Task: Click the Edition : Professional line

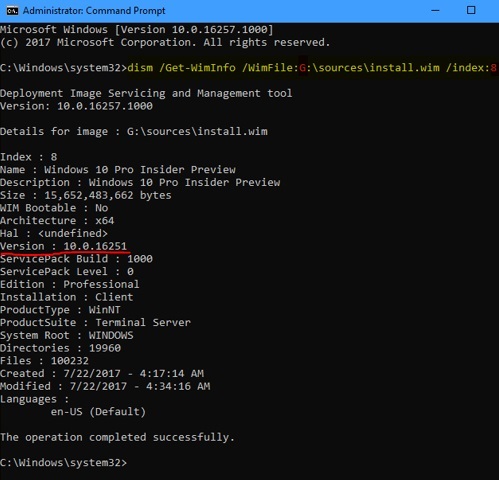Action: click(x=70, y=284)
